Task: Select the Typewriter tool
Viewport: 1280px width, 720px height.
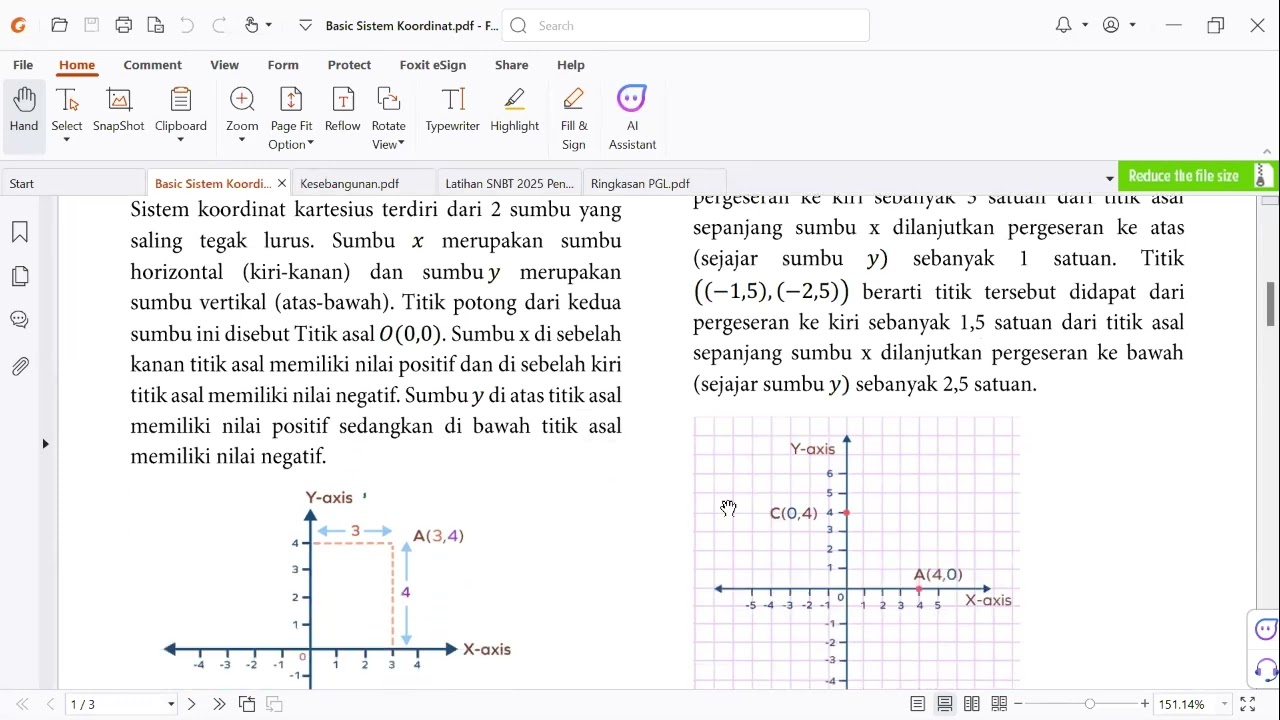Action: [453, 110]
